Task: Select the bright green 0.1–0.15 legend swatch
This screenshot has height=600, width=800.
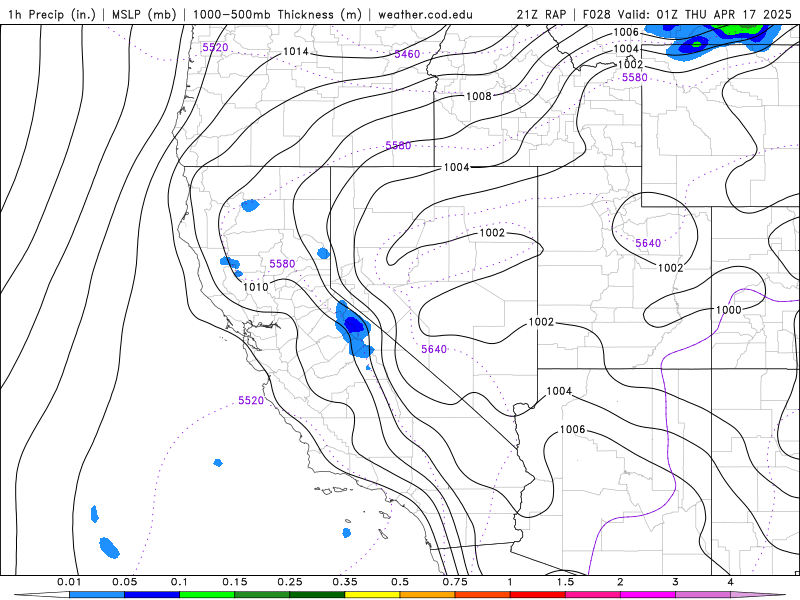Action: [x=207, y=595]
